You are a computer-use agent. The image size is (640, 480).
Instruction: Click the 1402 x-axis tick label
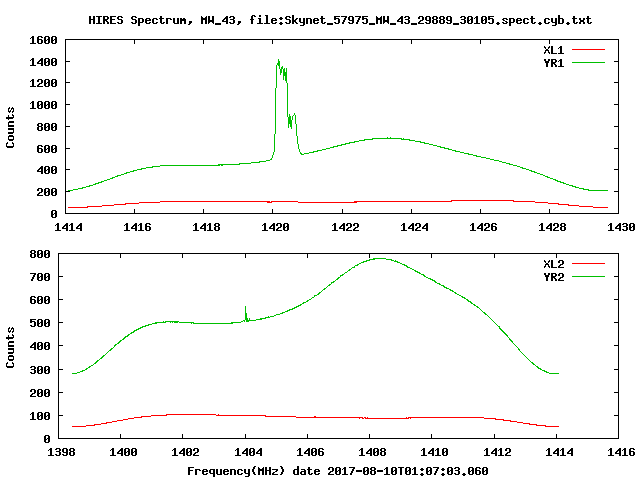pyautogui.click(x=185, y=452)
